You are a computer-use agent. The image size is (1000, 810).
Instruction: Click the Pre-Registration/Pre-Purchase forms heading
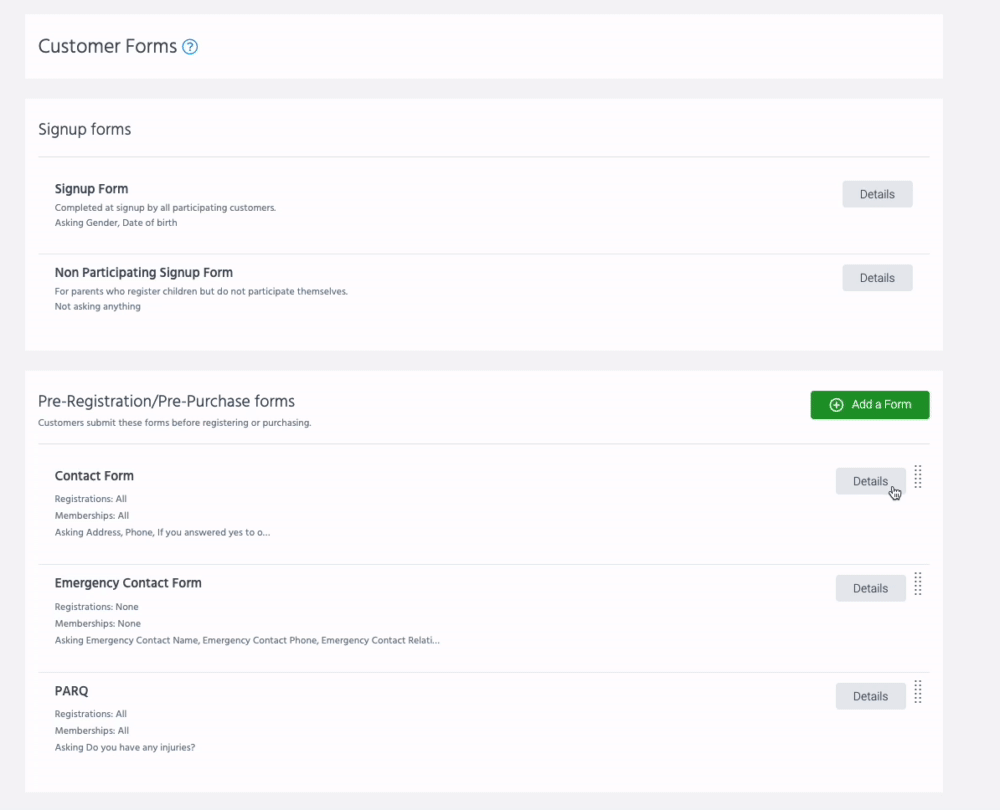pyautogui.click(x=166, y=401)
